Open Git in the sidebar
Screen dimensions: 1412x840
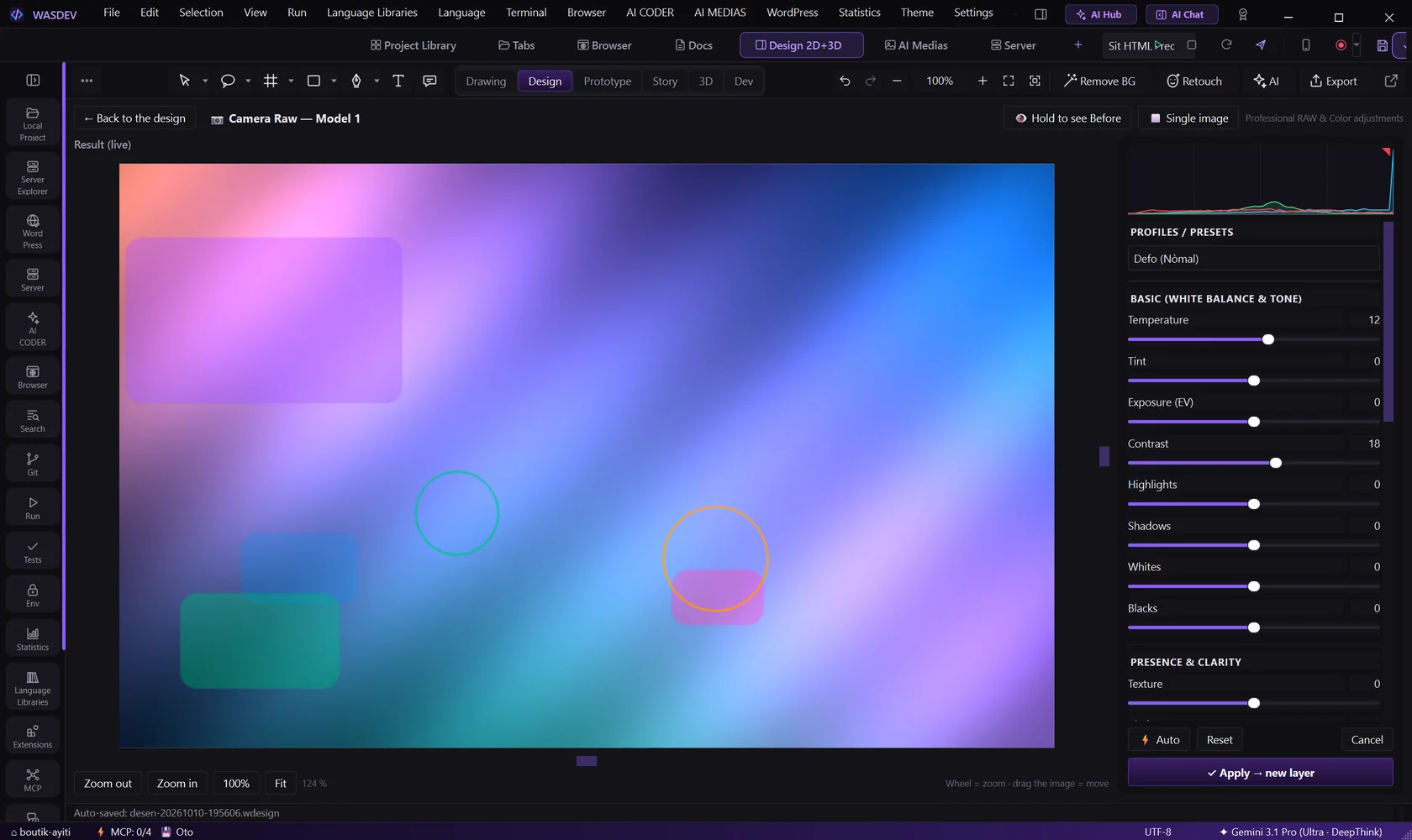(33, 464)
